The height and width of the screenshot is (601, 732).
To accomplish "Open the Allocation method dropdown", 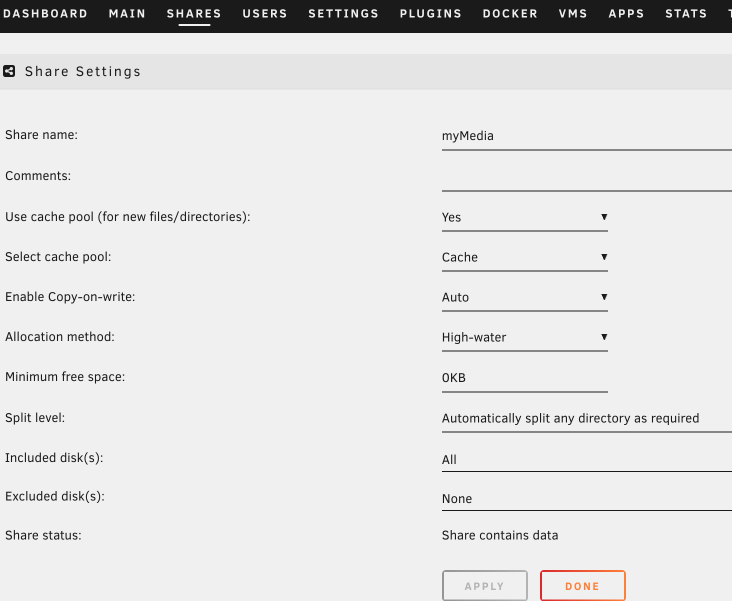I will pyautogui.click(x=524, y=337).
